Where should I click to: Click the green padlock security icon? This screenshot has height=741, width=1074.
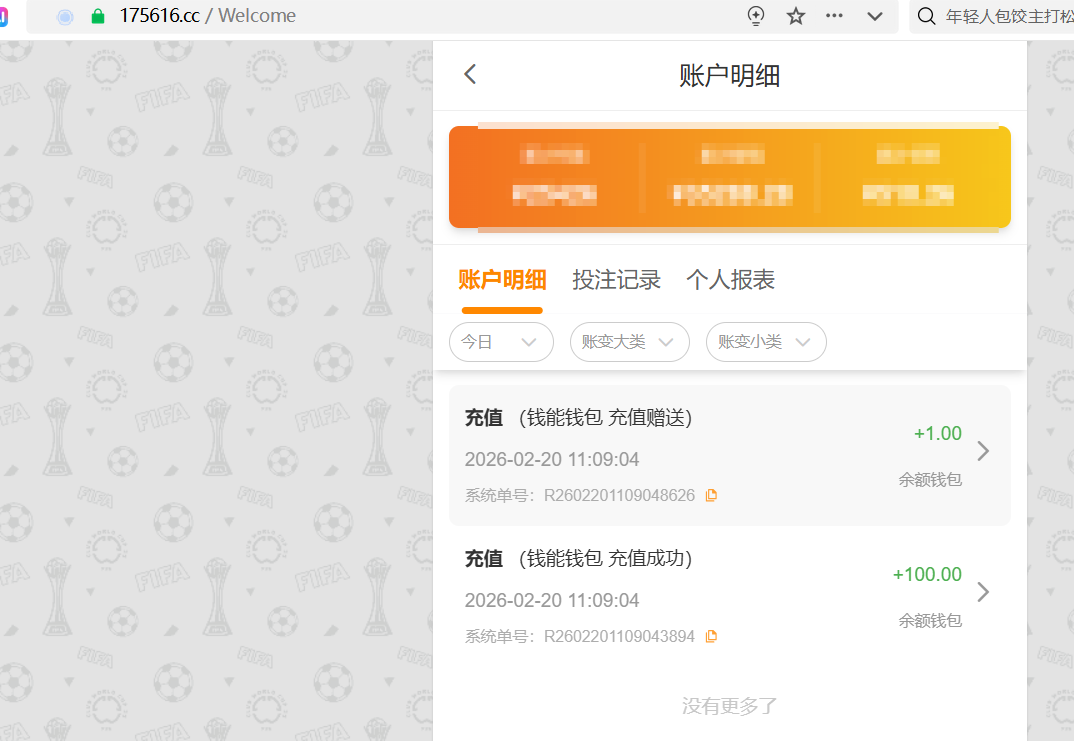[x=97, y=16]
